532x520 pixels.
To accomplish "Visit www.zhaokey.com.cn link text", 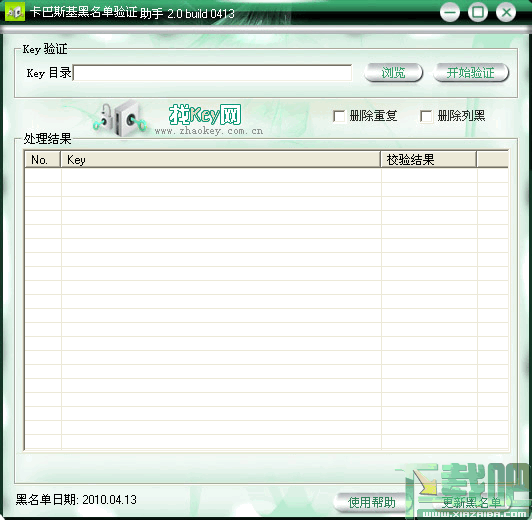I will (x=209, y=131).
